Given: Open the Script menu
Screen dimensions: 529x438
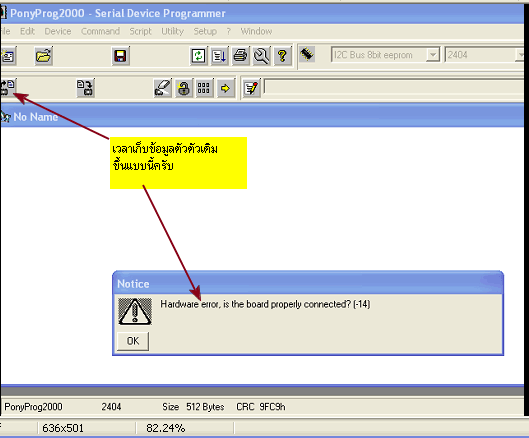Looking at the screenshot, I should (140, 31).
